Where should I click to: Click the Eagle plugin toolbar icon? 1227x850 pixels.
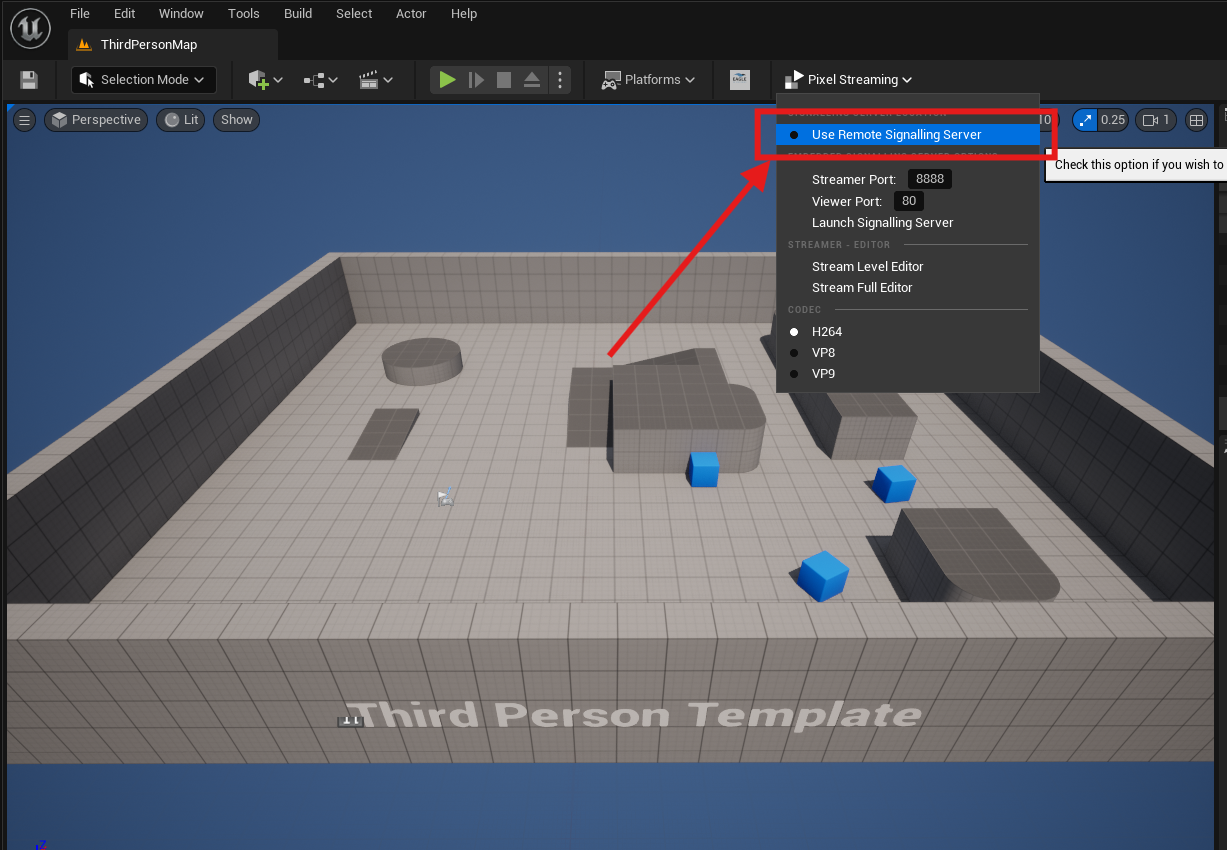click(x=739, y=80)
